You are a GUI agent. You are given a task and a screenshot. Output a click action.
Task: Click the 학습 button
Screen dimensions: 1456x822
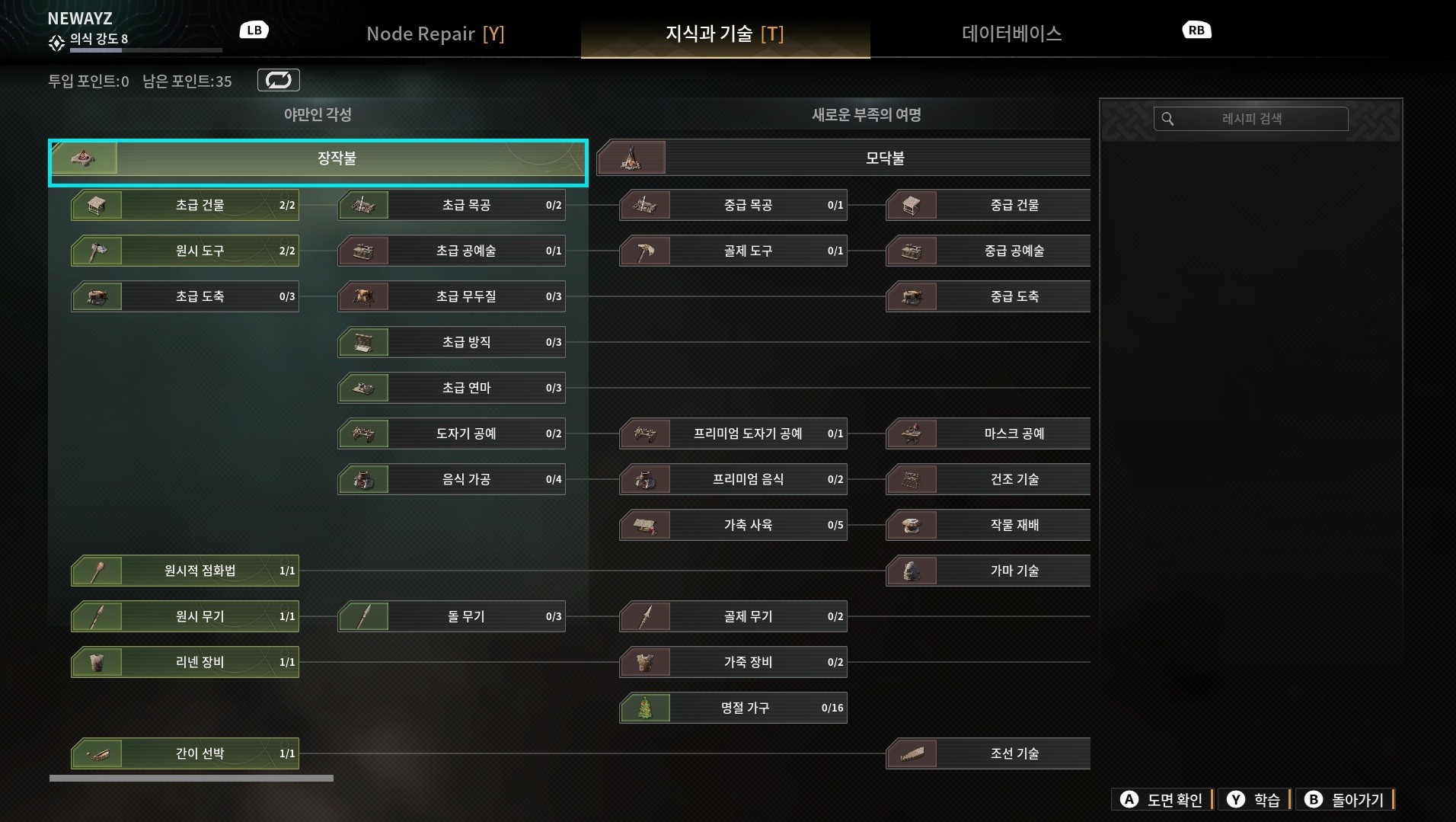tap(1254, 799)
